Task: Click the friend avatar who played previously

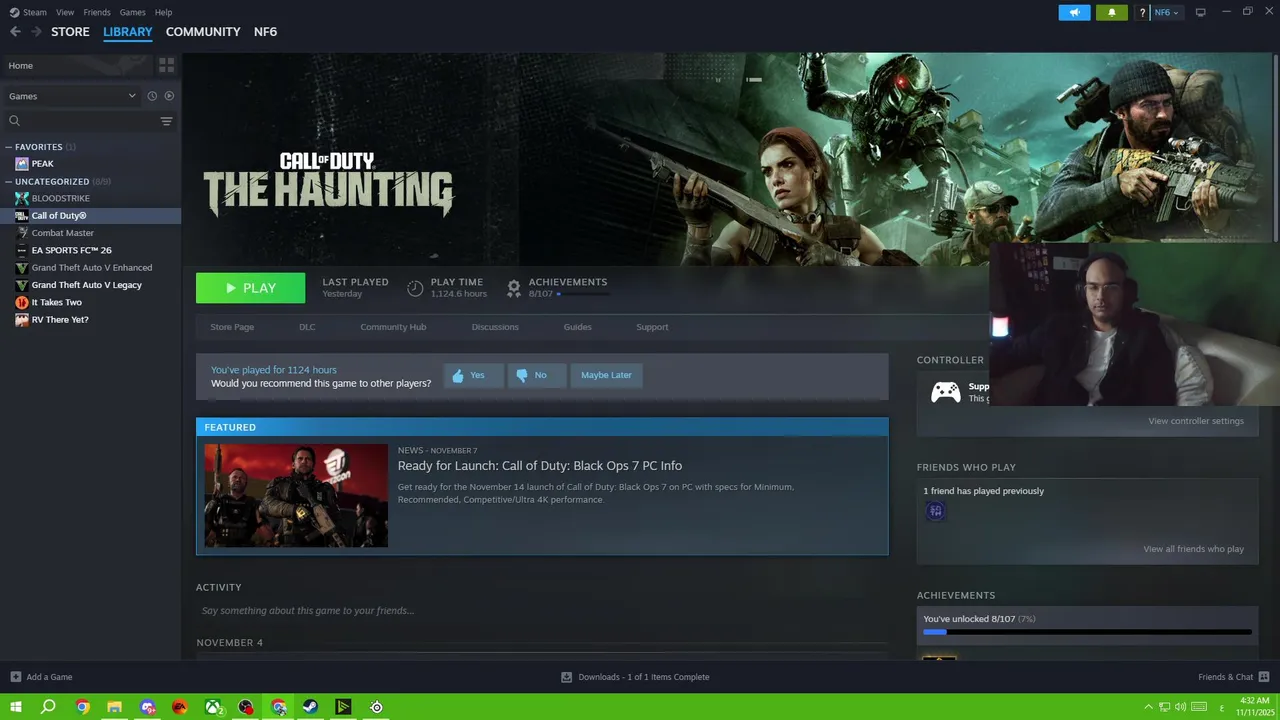Action: point(935,511)
